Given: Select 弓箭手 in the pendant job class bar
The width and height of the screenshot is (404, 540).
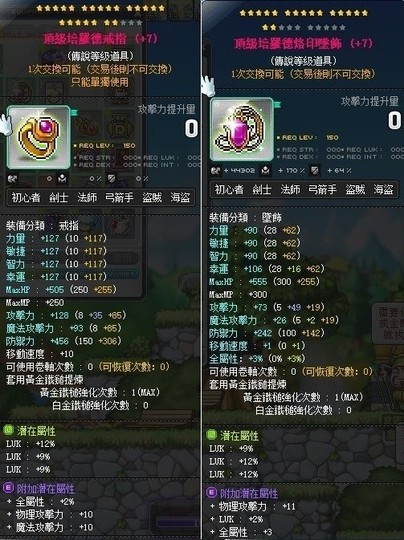Looking at the screenshot, I should (322, 189).
